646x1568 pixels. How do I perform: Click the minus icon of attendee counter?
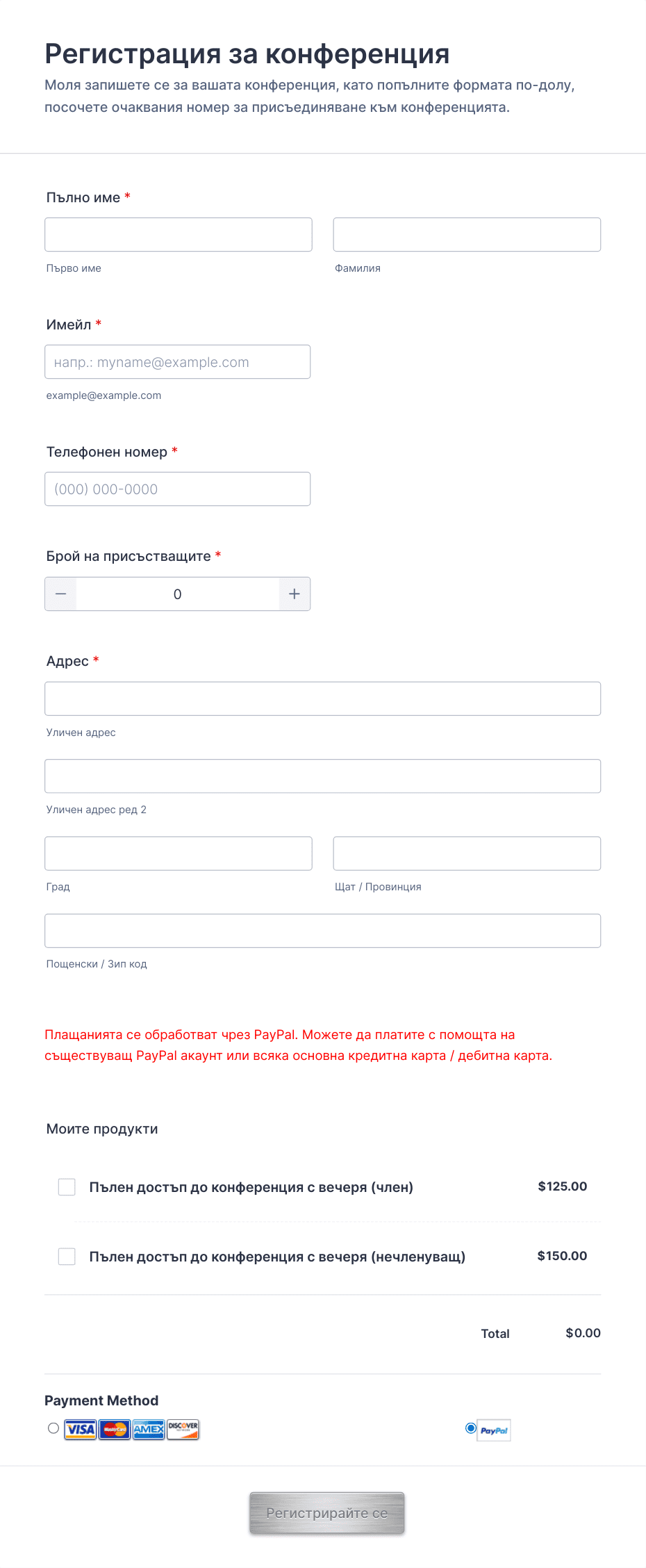coord(61,594)
